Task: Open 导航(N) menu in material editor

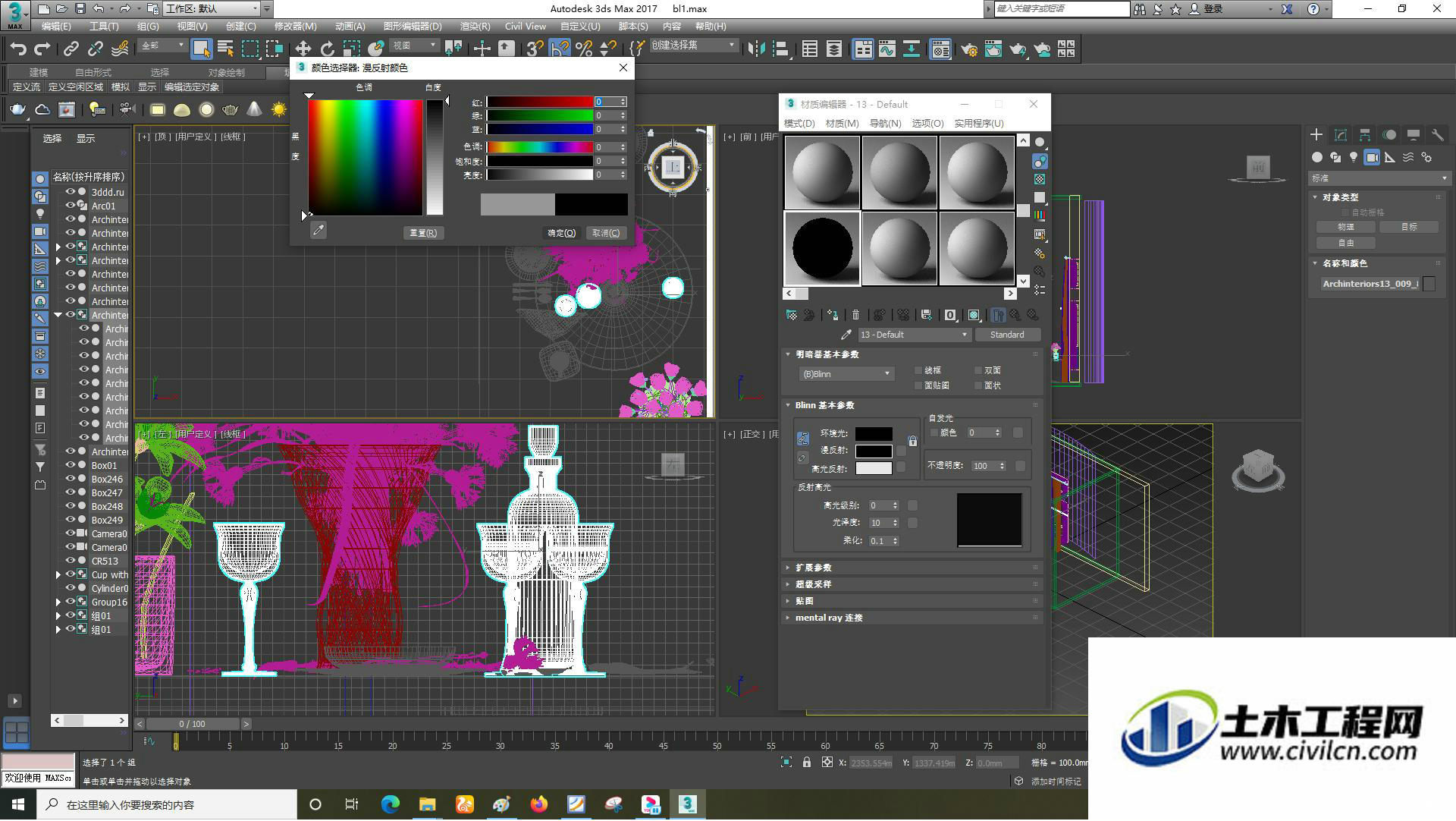Action: coord(885,124)
